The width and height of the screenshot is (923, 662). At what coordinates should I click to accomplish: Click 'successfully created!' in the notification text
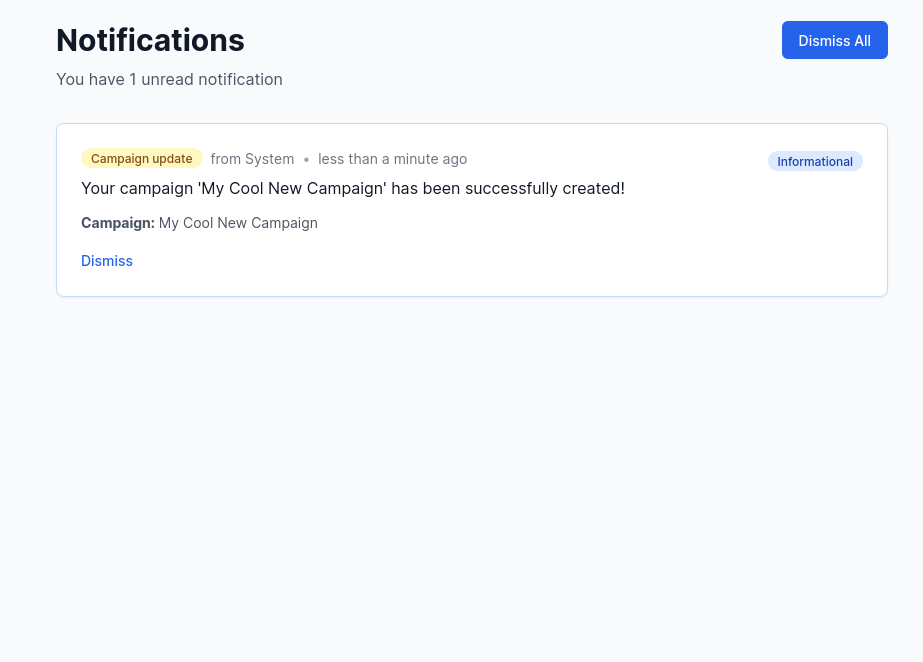[545, 188]
